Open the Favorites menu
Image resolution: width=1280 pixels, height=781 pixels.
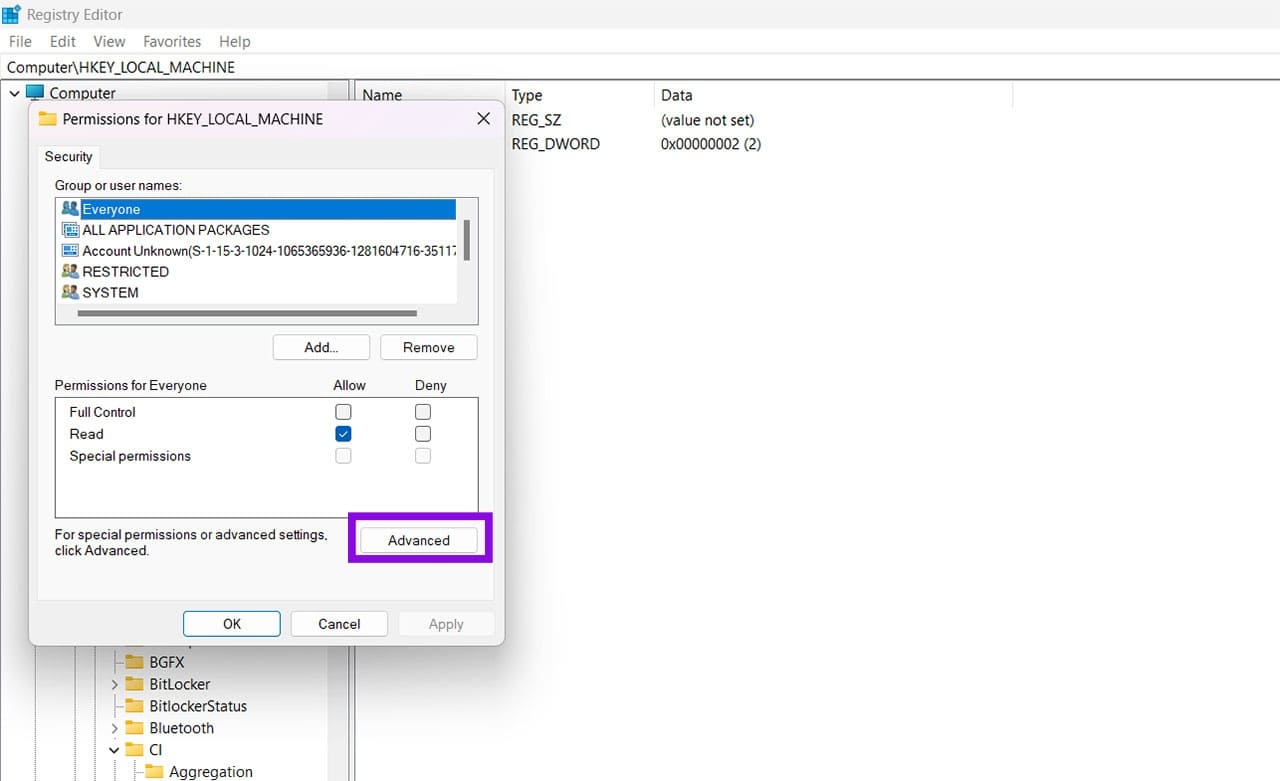(x=172, y=41)
